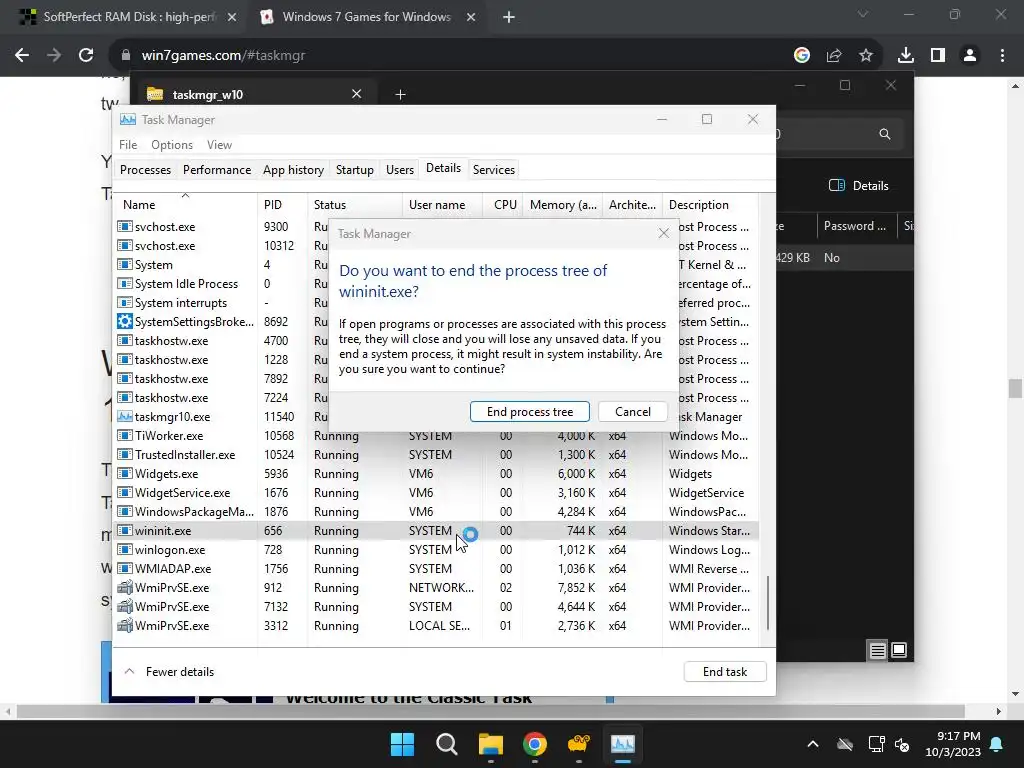
Task: Click the Task Manager title bar icon
Action: (x=128, y=120)
